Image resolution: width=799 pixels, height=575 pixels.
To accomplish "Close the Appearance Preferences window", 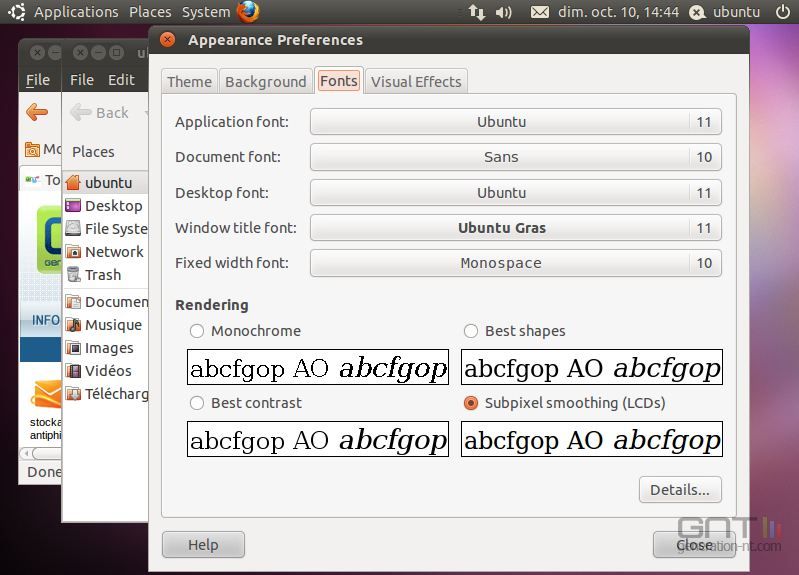I will [167, 40].
